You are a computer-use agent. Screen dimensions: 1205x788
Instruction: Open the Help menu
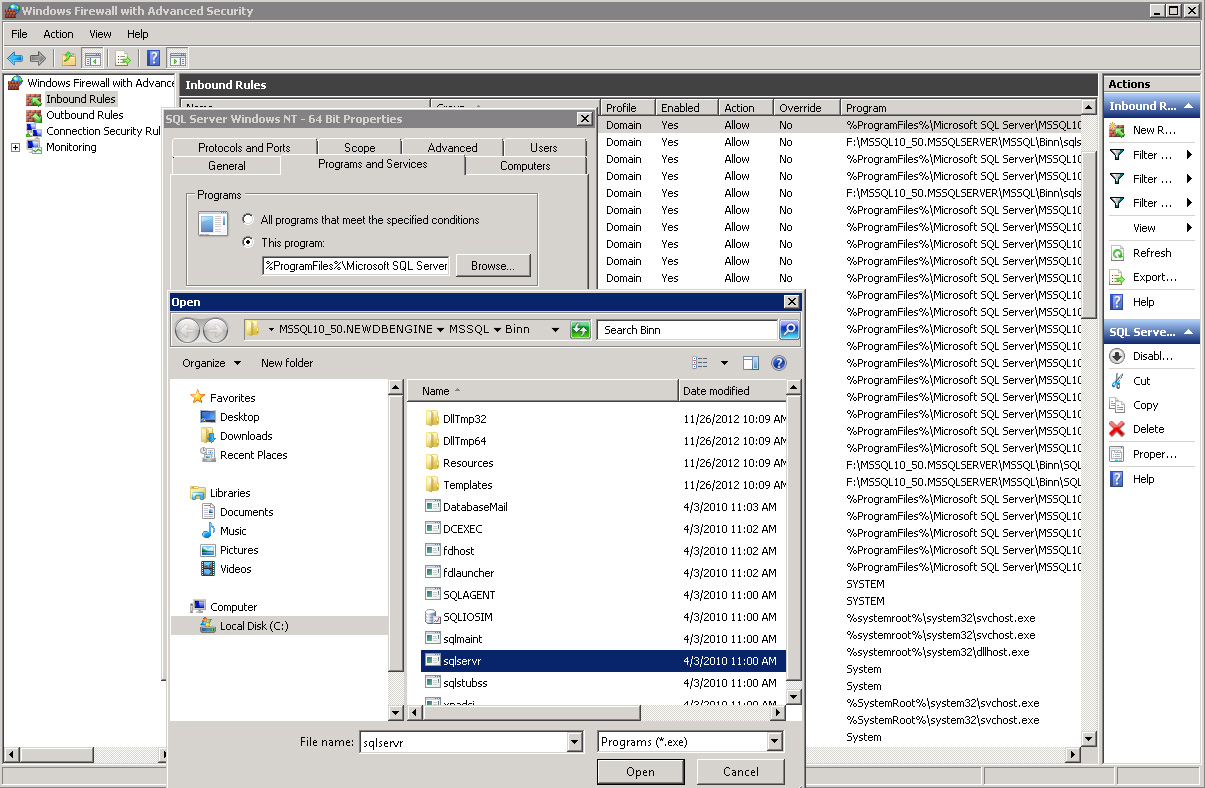click(x=138, y=34)
